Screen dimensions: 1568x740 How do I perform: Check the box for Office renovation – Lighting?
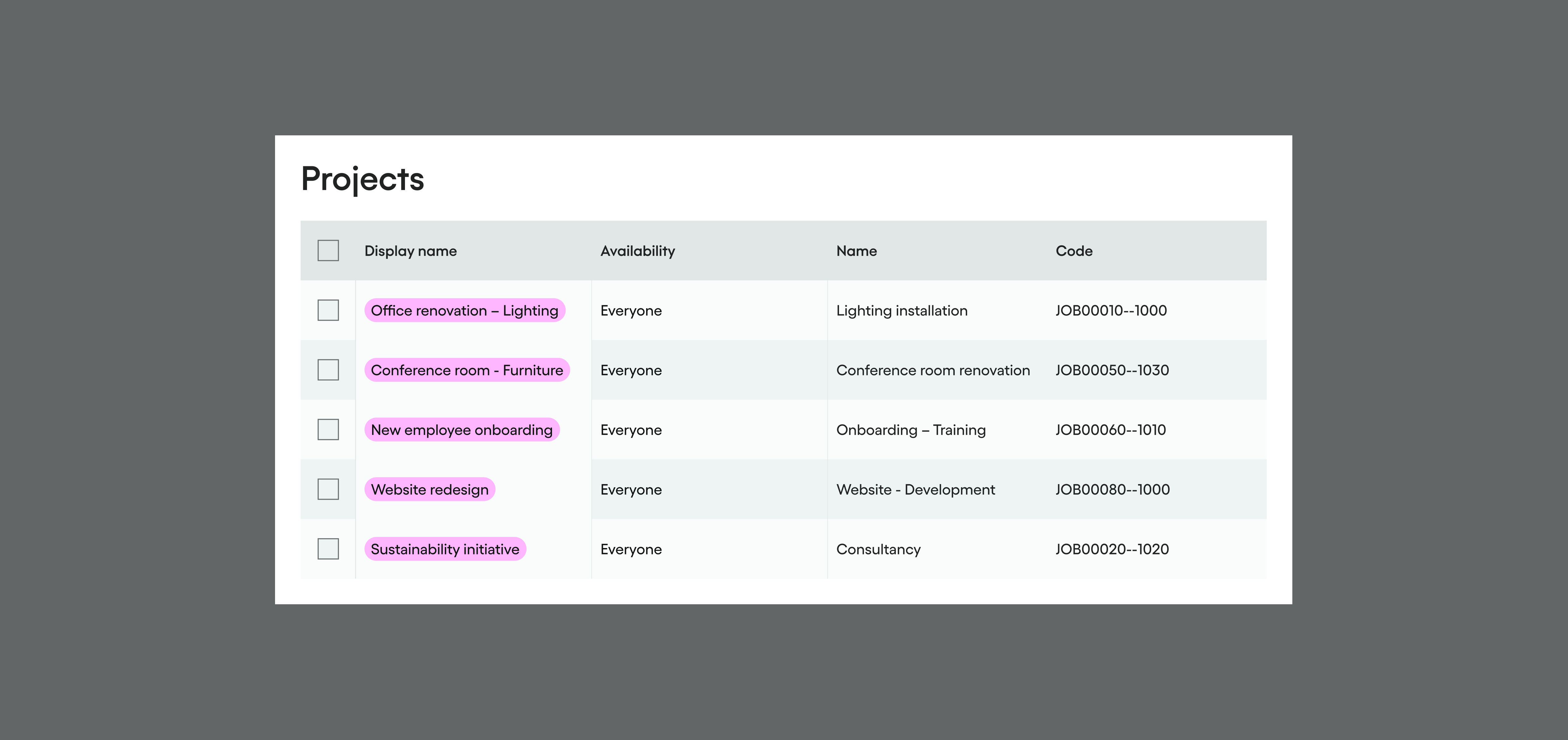328,310
